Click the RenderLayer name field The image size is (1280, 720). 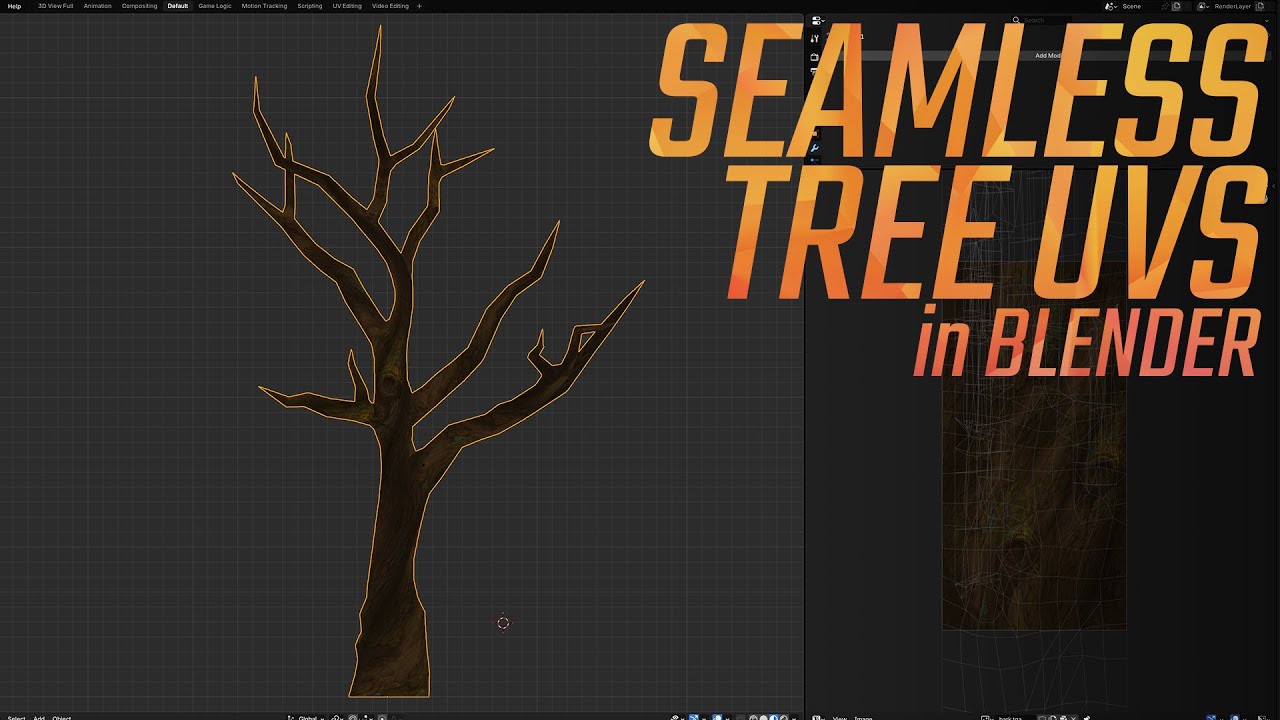tap(1234, 6)
